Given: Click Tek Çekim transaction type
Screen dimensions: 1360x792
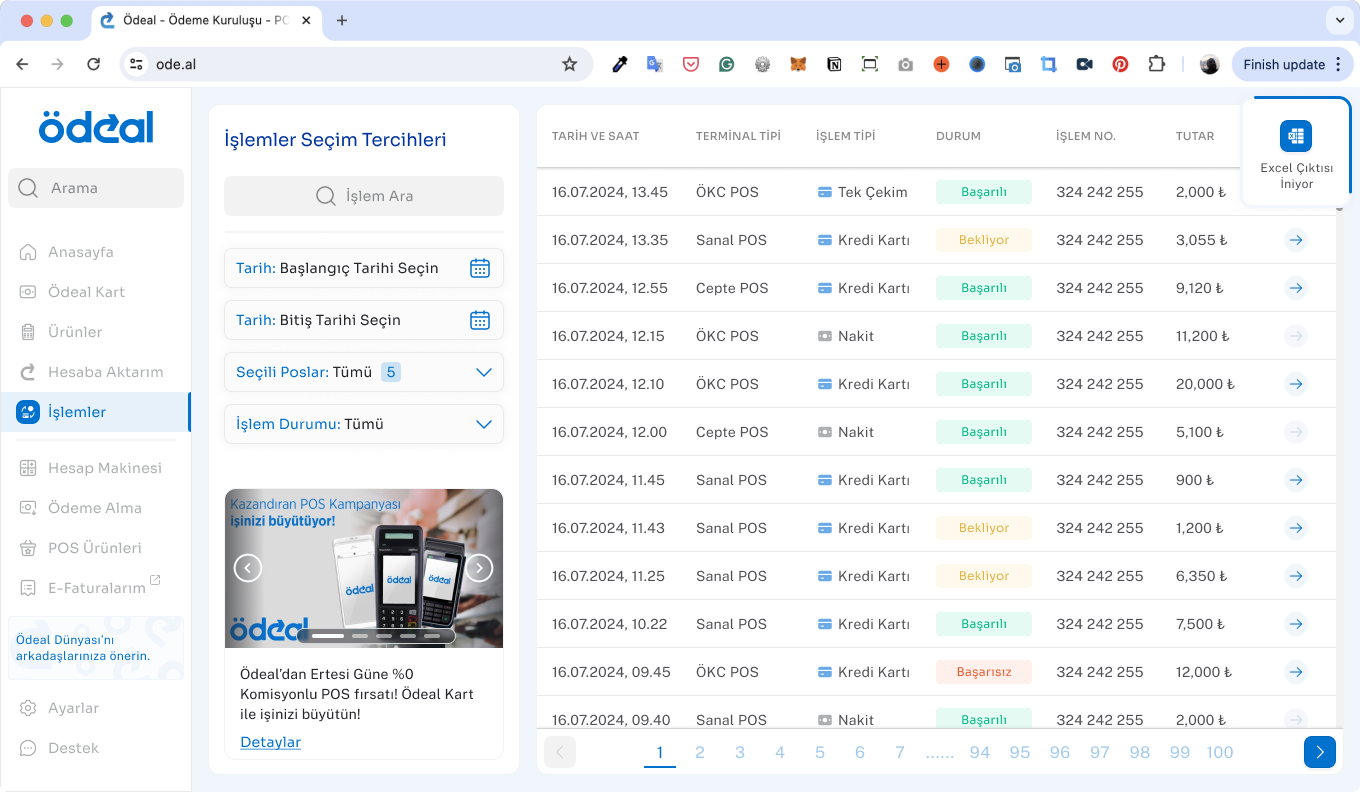Looking at the screenshot, I should (862, 192).
